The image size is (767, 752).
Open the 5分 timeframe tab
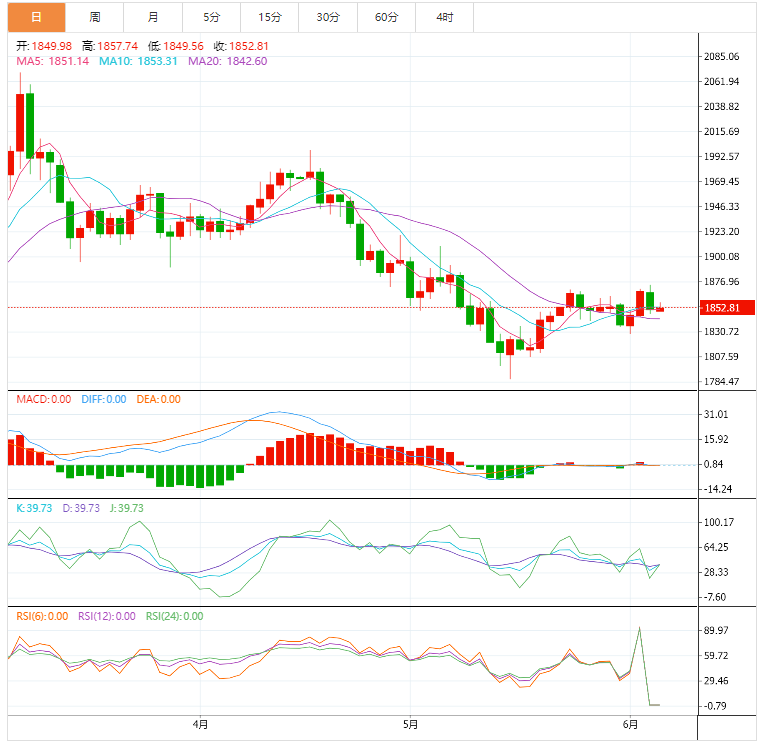[211, 18]
